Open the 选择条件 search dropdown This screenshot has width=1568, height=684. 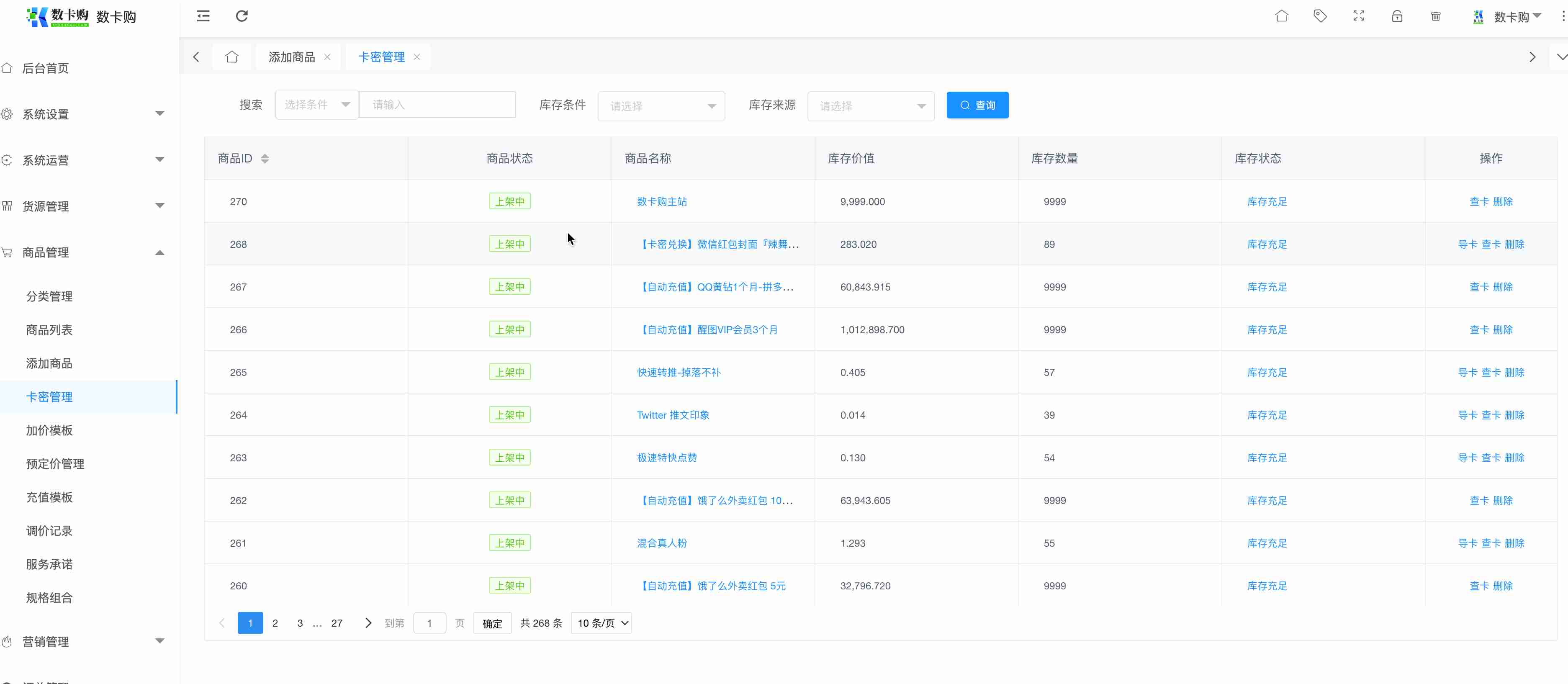[x=316, y=105]
